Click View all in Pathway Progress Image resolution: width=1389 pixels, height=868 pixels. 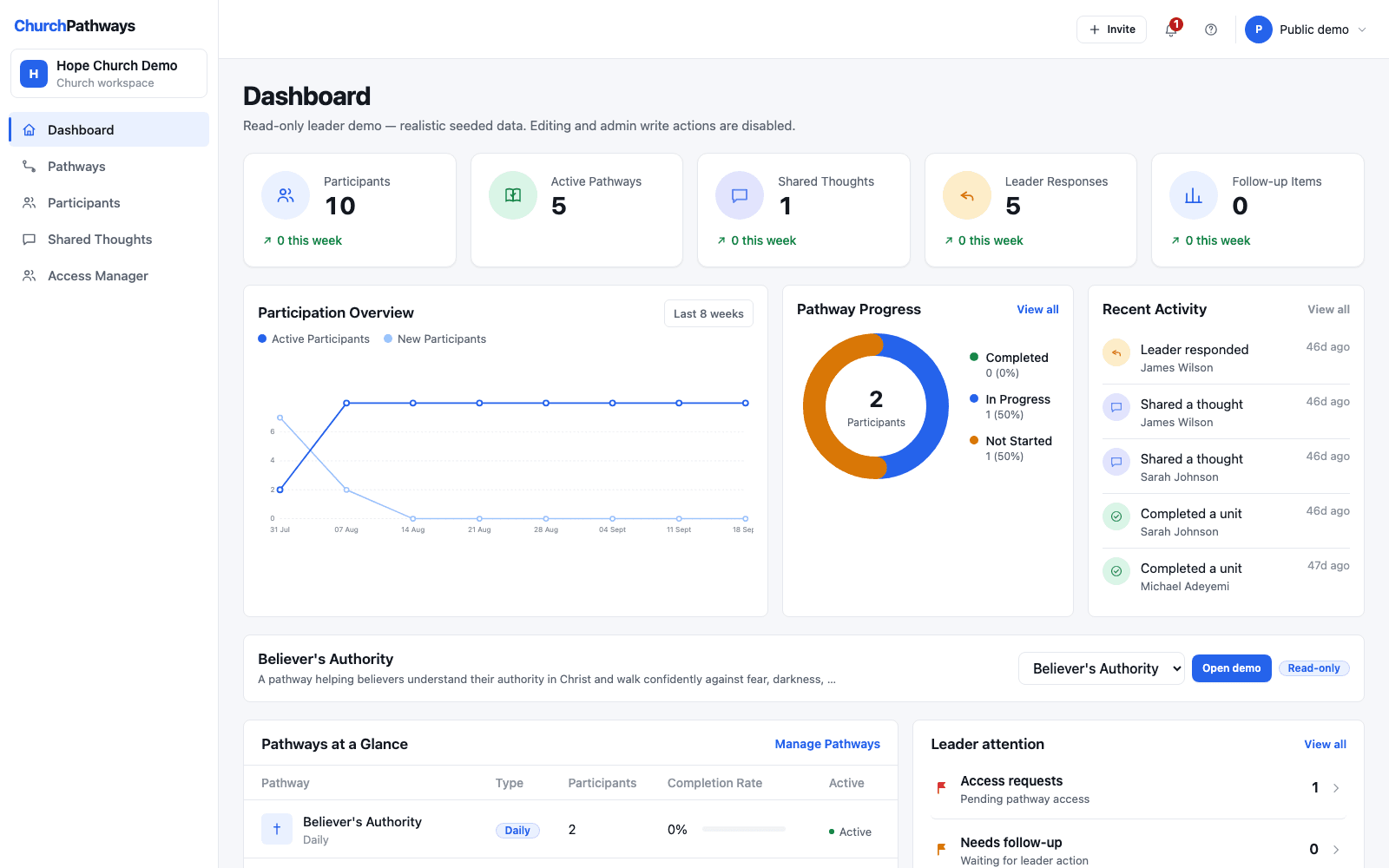tap(1037, 310)
